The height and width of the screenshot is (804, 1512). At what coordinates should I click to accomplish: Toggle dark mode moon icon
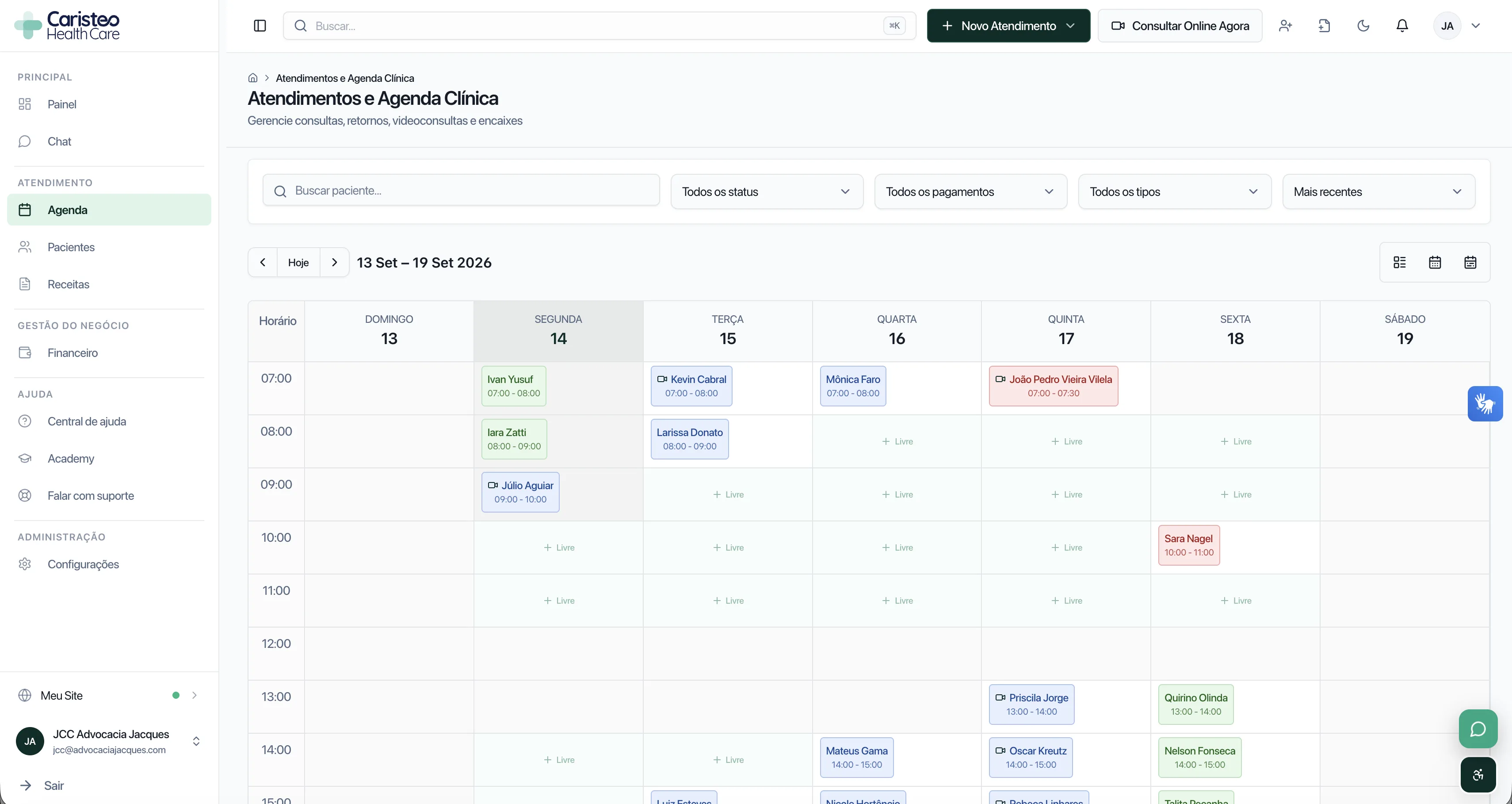(x=1363, y=26)
